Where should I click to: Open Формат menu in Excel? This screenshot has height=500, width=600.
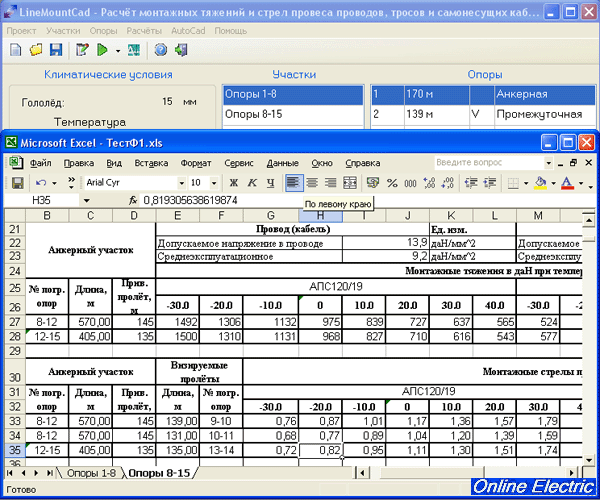click(196, 163)
